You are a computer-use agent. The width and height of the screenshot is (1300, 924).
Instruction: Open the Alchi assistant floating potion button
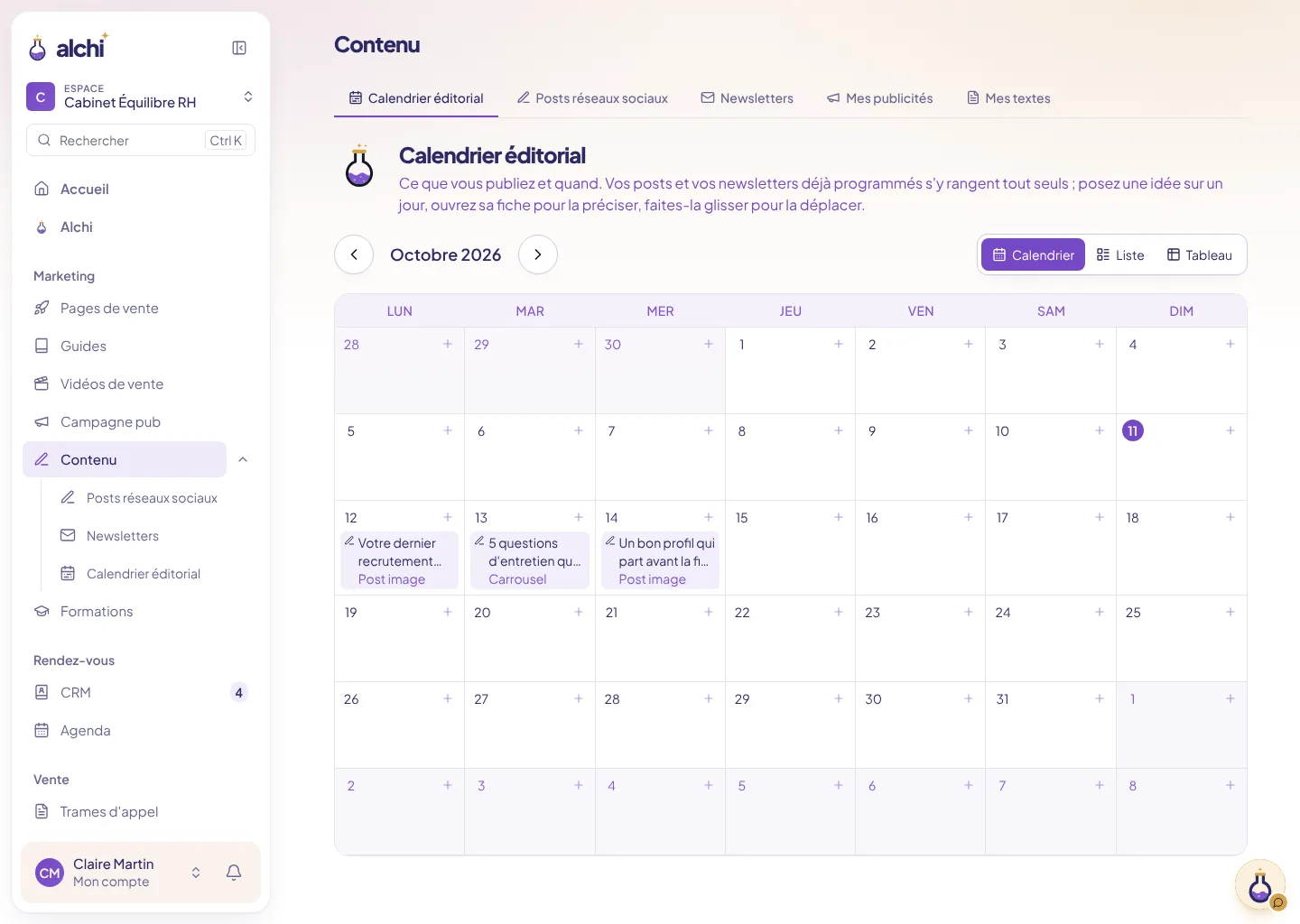[1260, 885]
